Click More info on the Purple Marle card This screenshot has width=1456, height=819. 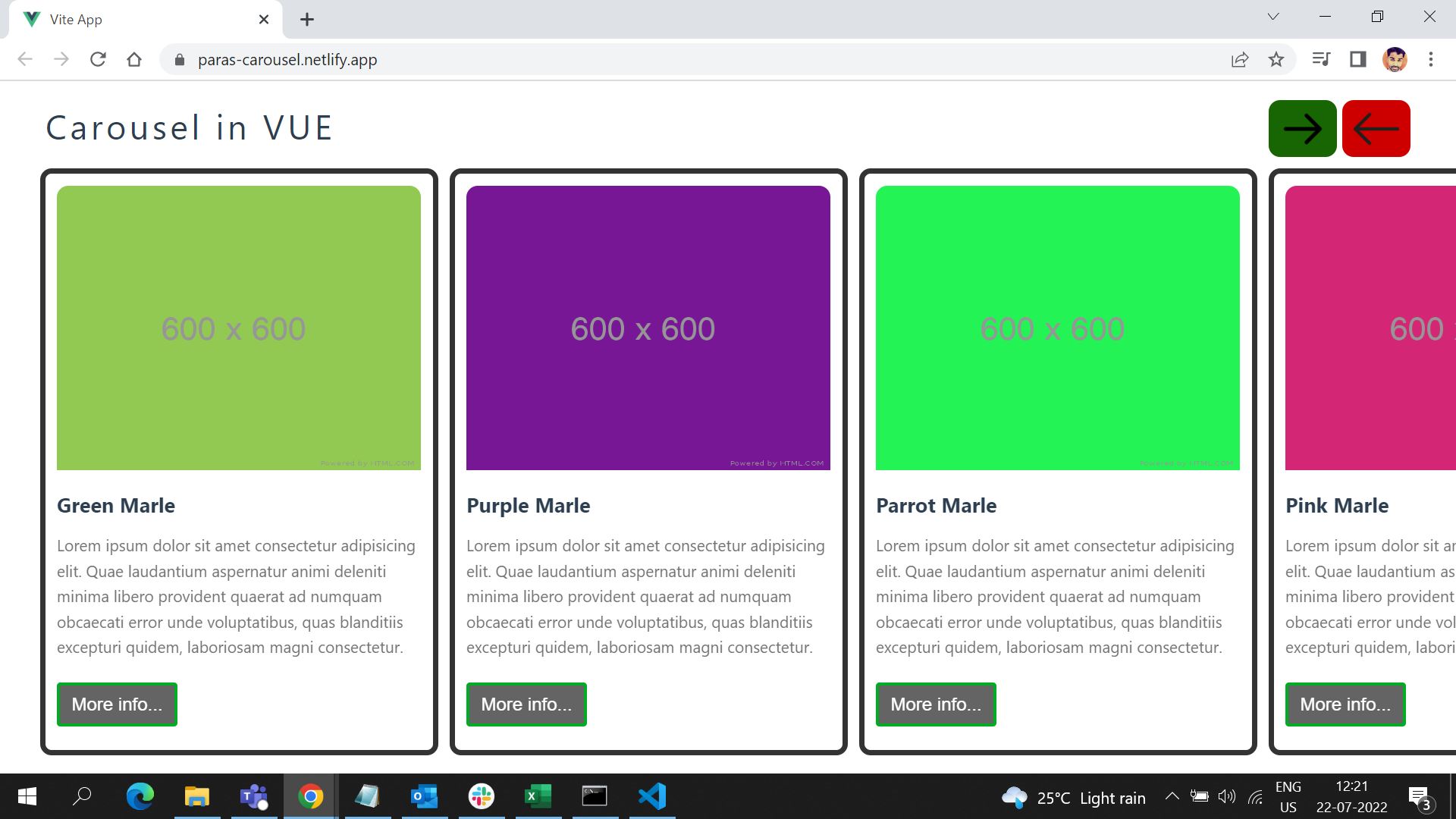pos(526,704)
